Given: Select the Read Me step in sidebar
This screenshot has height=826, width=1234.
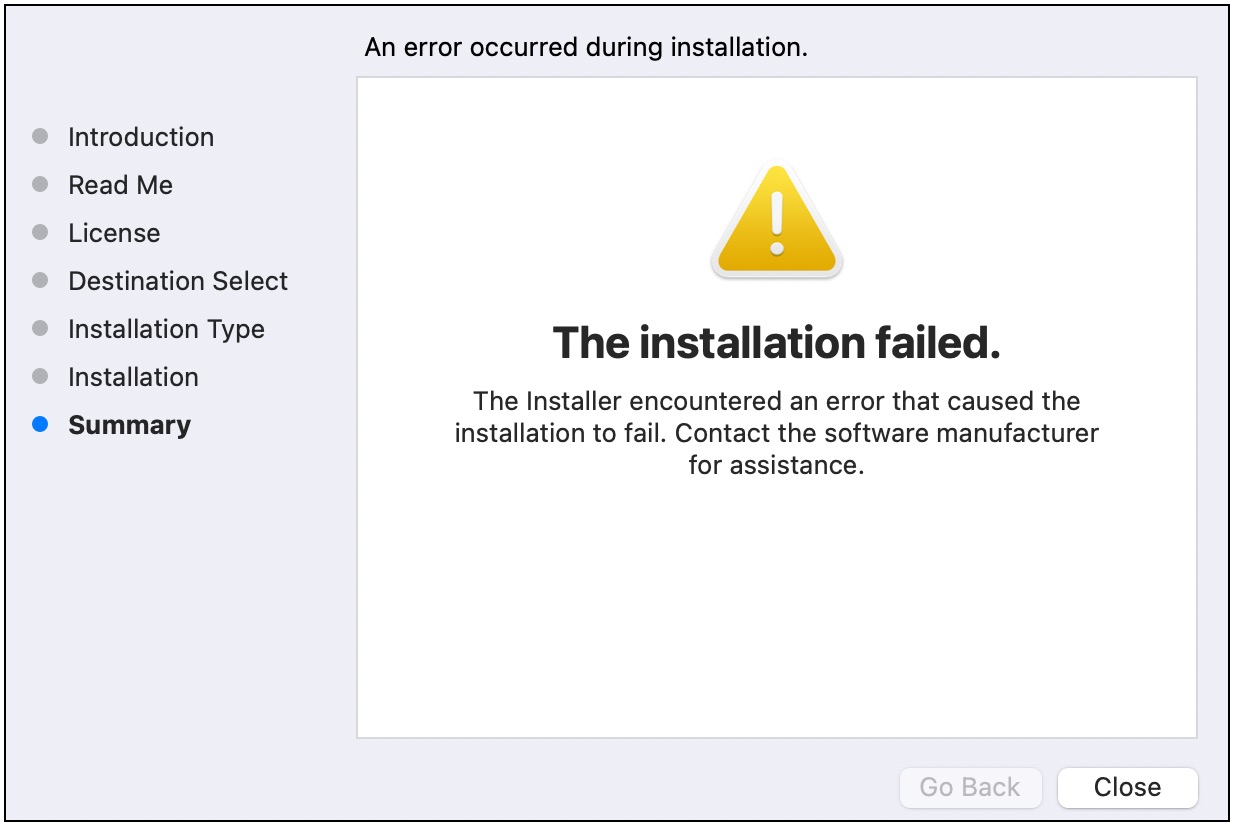Looking at the screenshot, I should pos(119,185).
